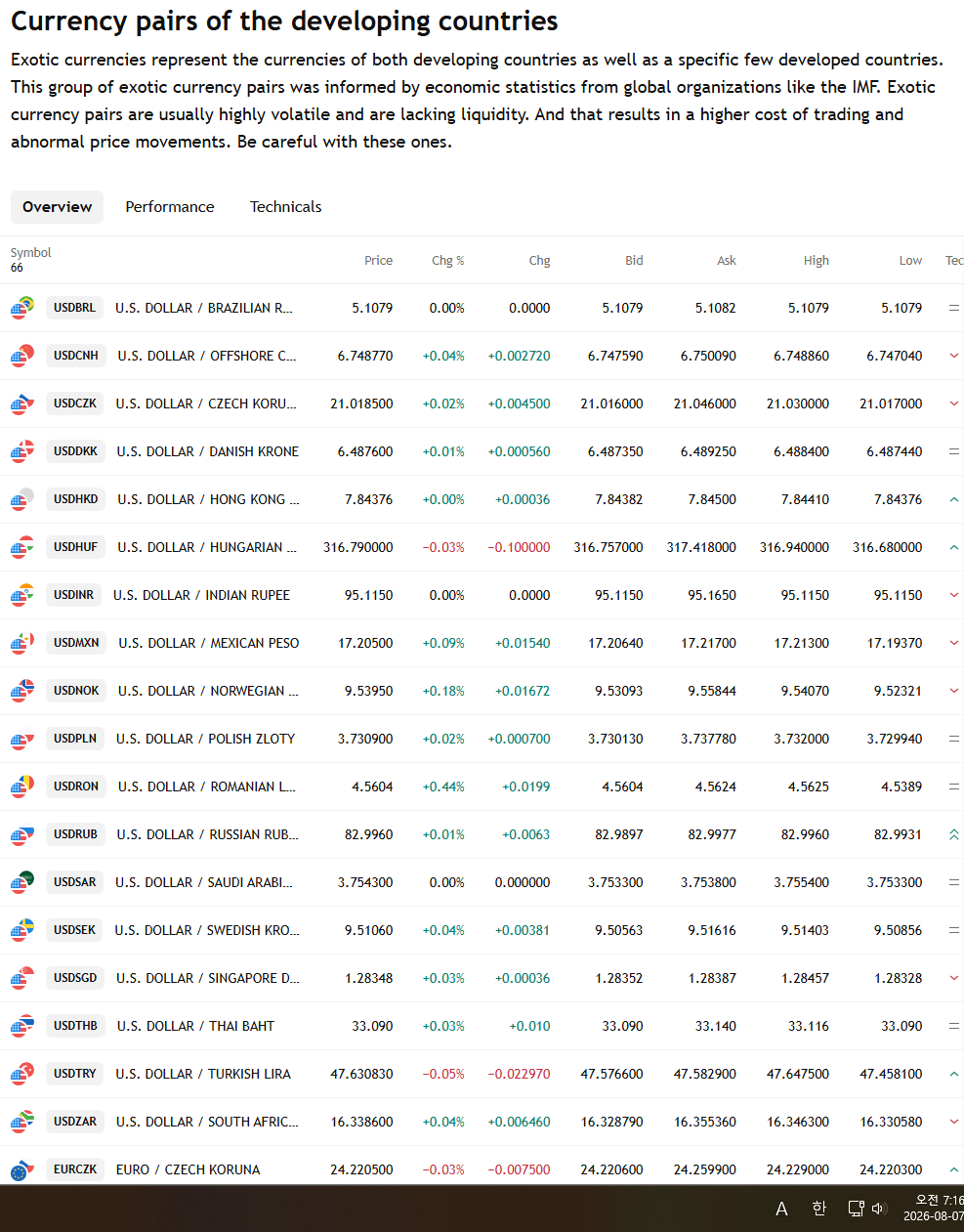Click the Korean 한 input mode indicator
This screenshot has height=1232, width=964.
pyautogui.click(x=818, y=1209)
